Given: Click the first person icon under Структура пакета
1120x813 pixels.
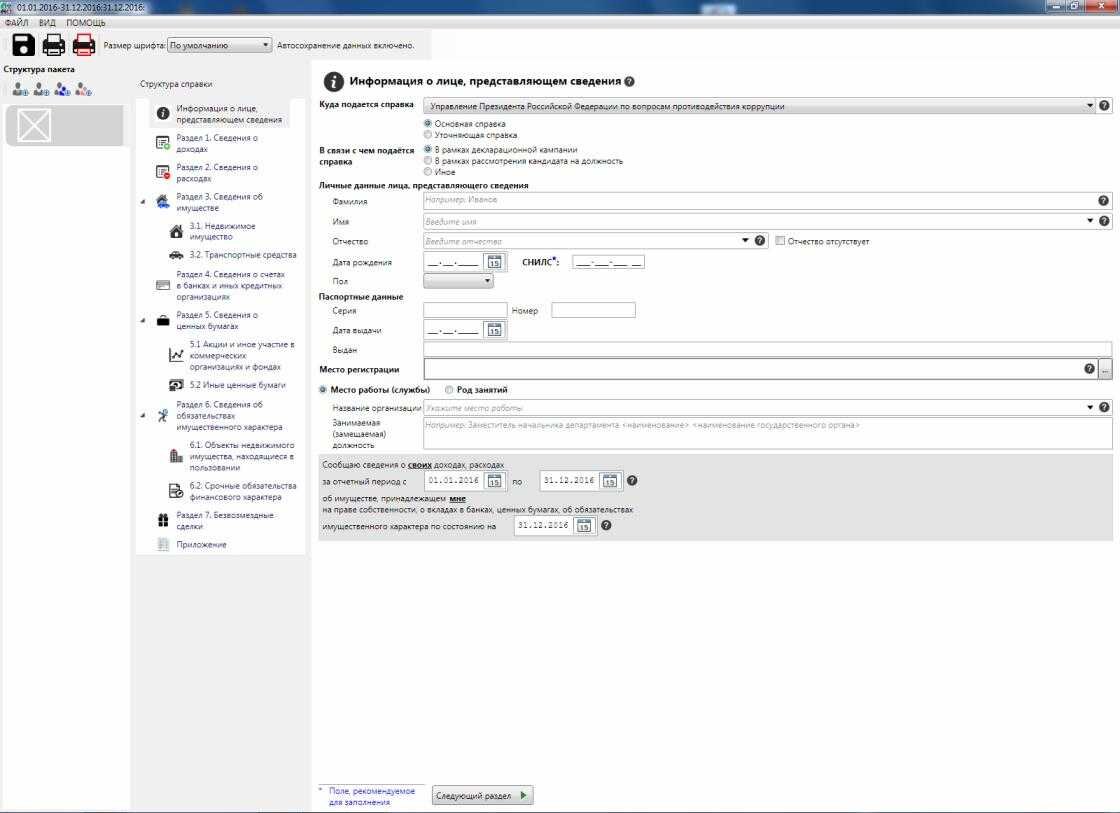Looking at the screenshot, I should click(x=20, y=89).
